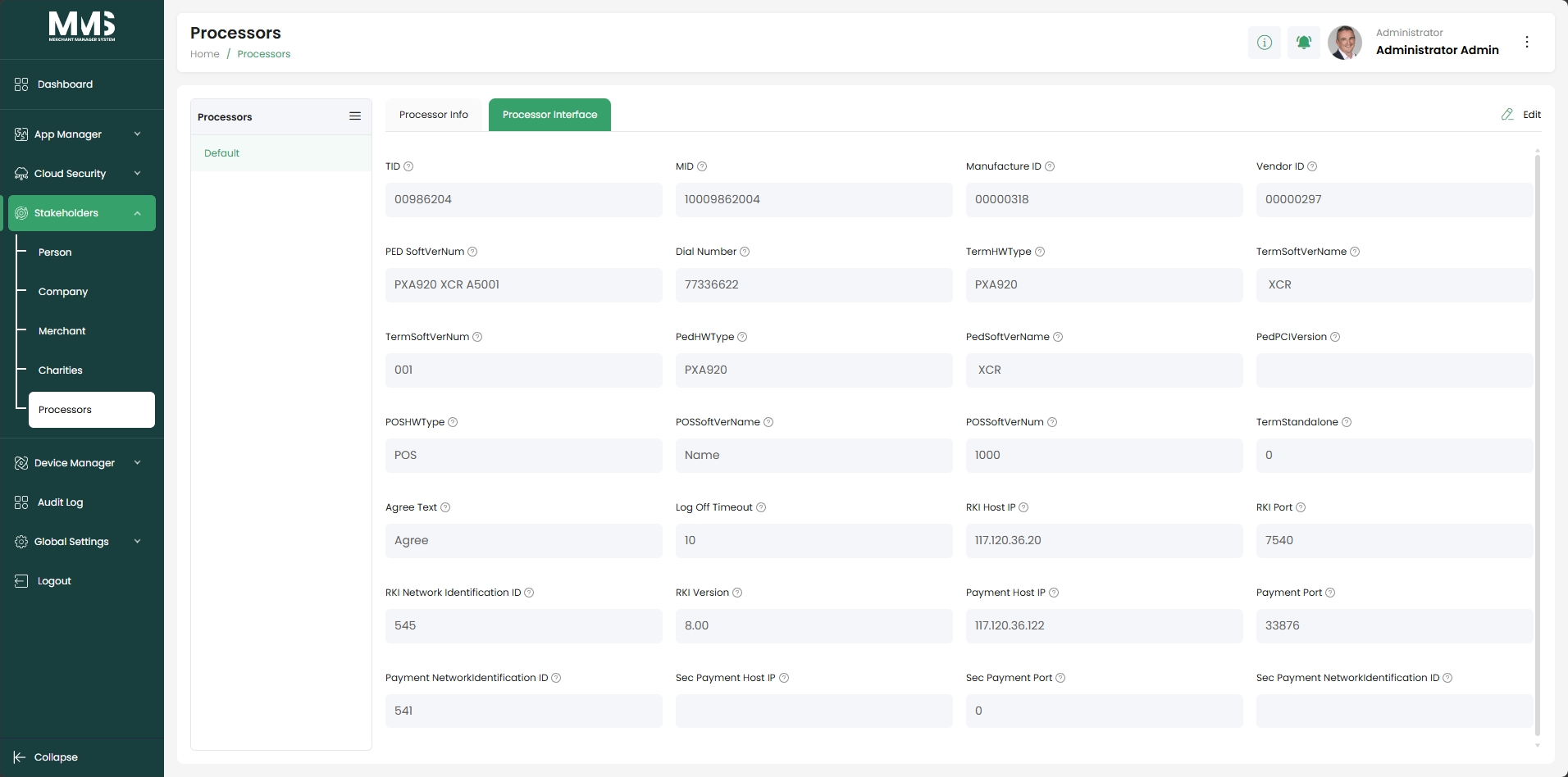Click the help icon next to RKI Port
The image size is (1568, 777).
(x=1301, y=507)
